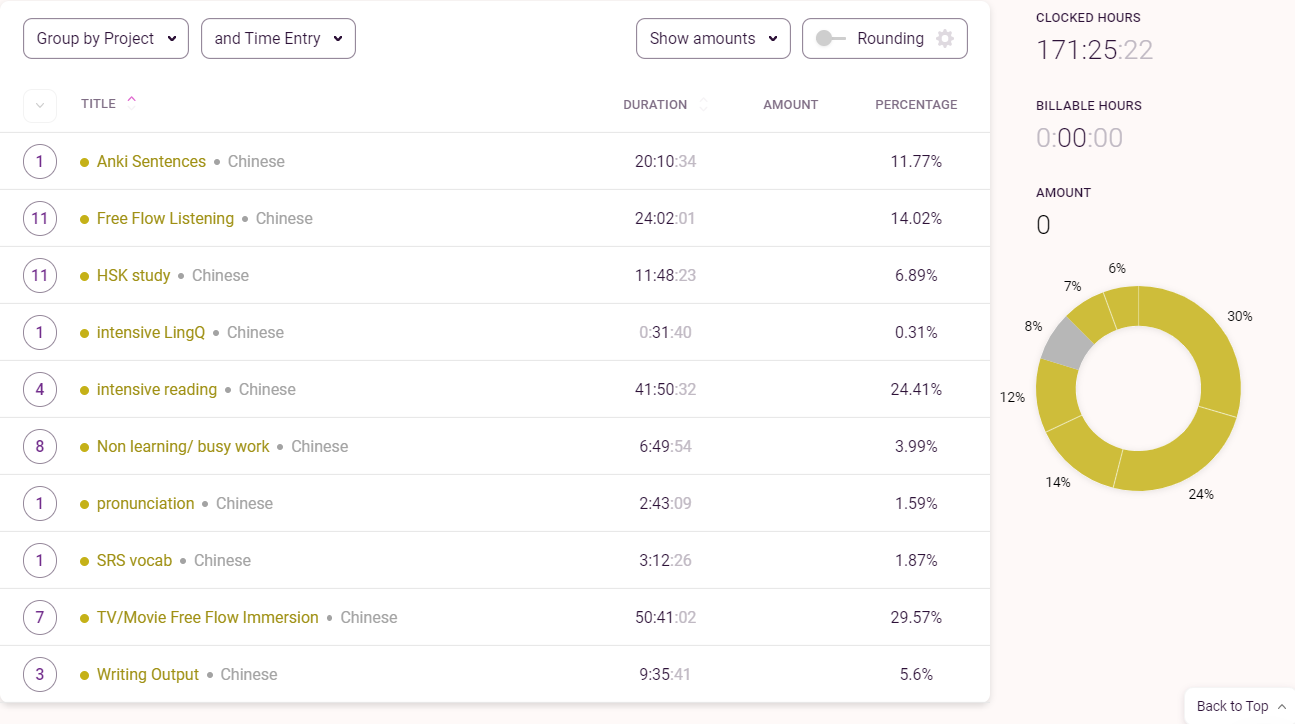Expand the 4 entries of intensive reading

pos(40,390)
